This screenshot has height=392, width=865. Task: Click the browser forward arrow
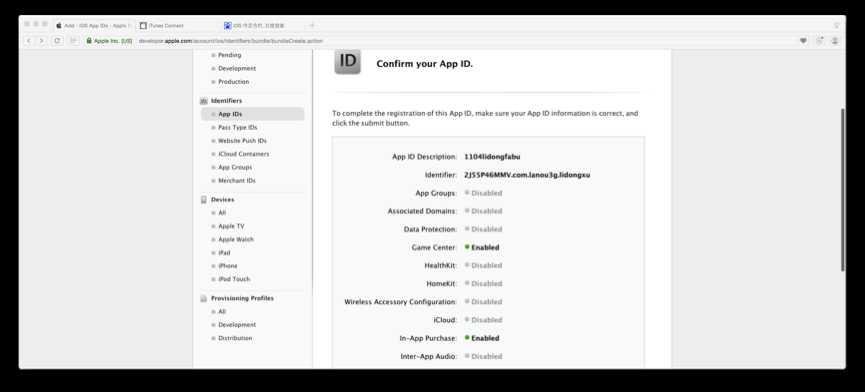pyautogui.click(x=41, y=41)
